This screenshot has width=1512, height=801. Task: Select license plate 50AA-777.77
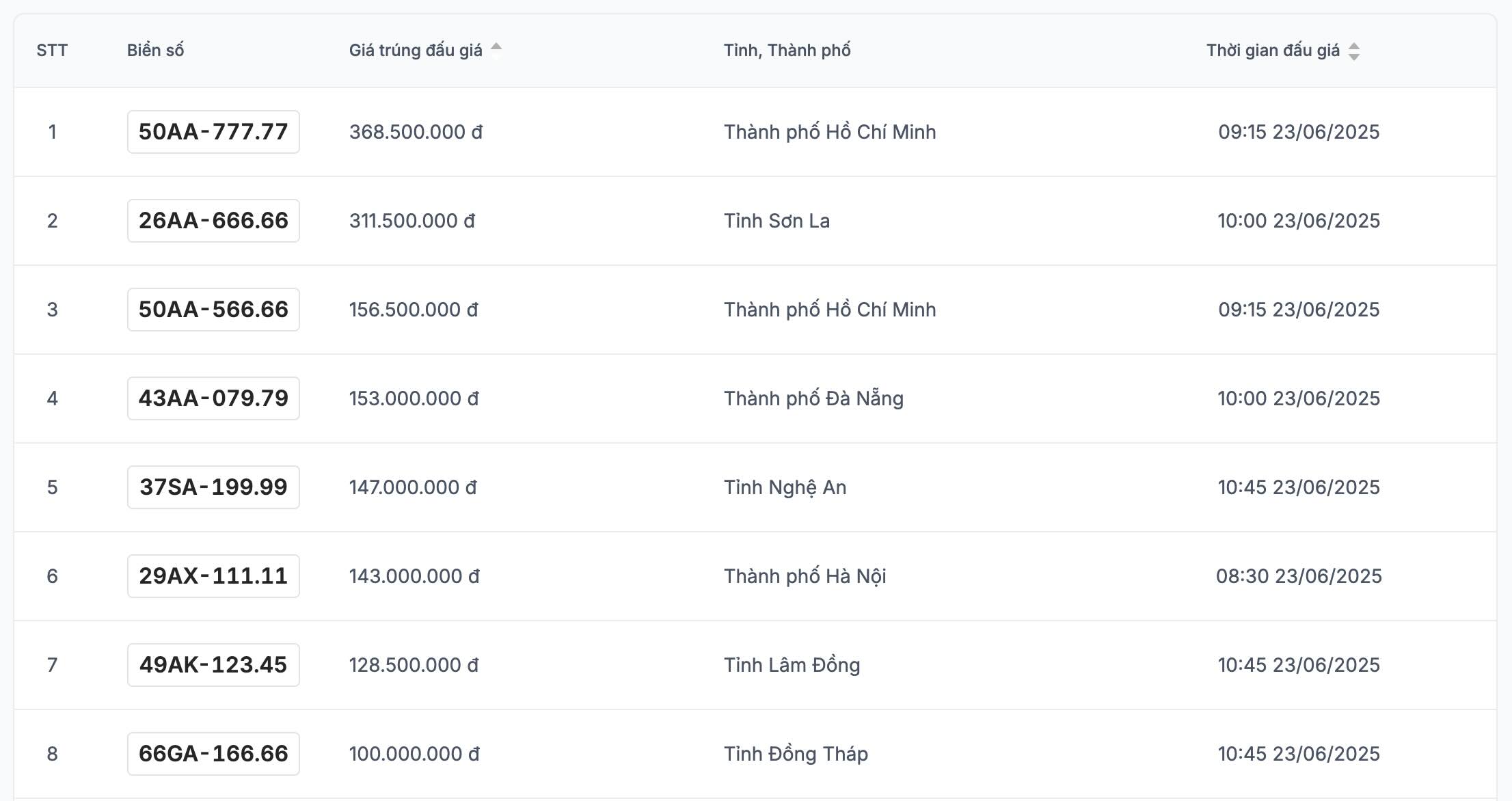213,132
